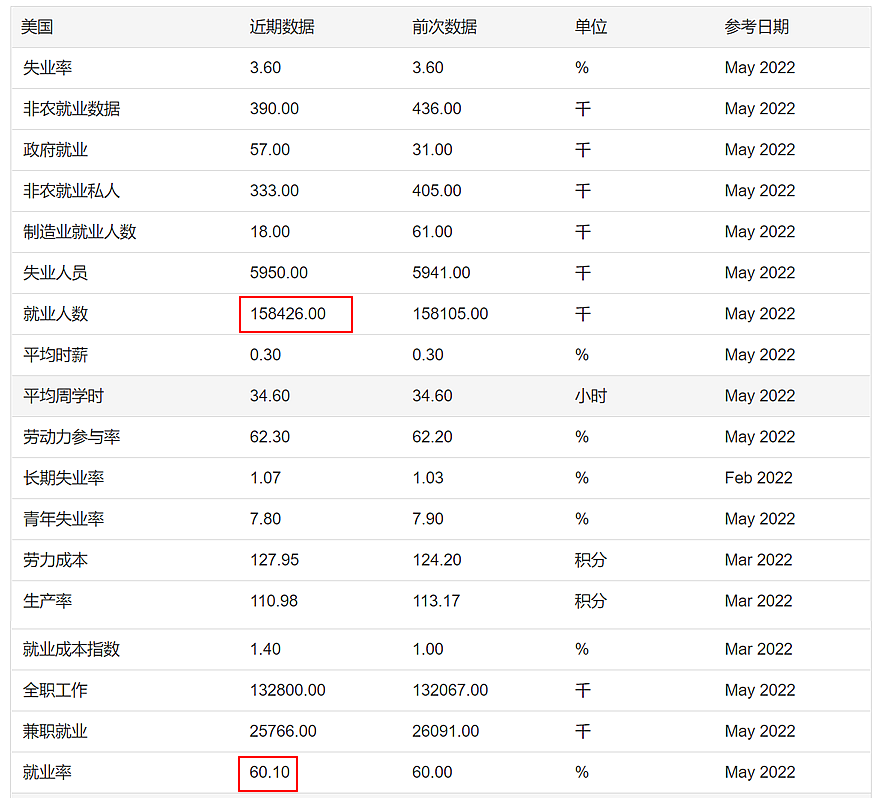Click the recent value 333.00

(x=274, y=191)
